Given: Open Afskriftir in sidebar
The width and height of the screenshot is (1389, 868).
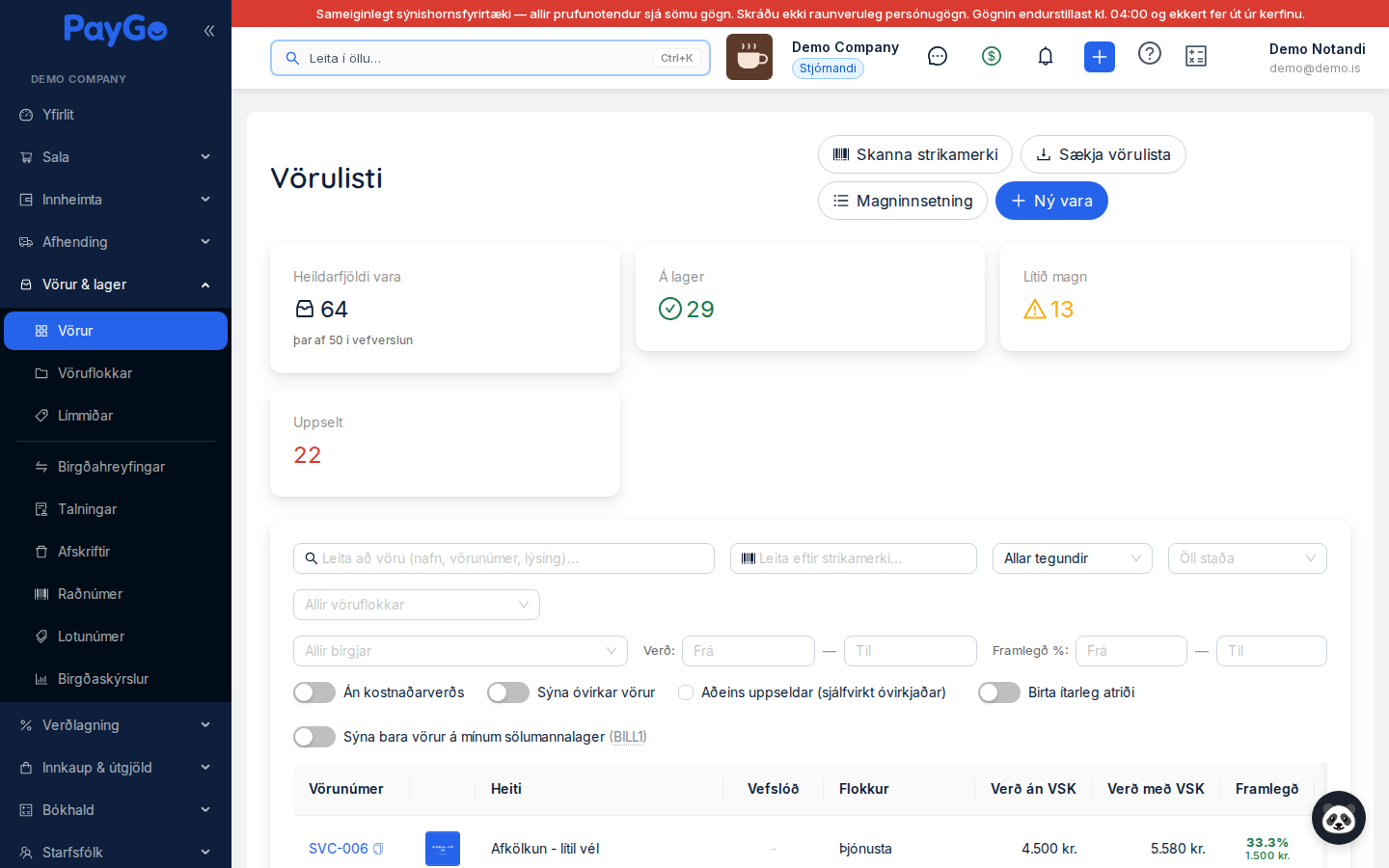Looking at the screenshot, I should click(116, 552).
